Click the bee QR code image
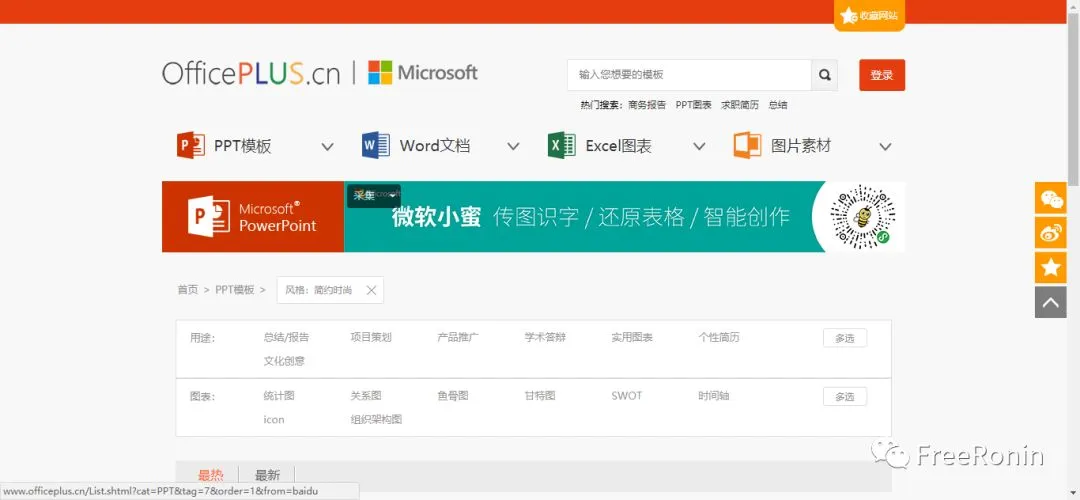 (x=861, y=217)
